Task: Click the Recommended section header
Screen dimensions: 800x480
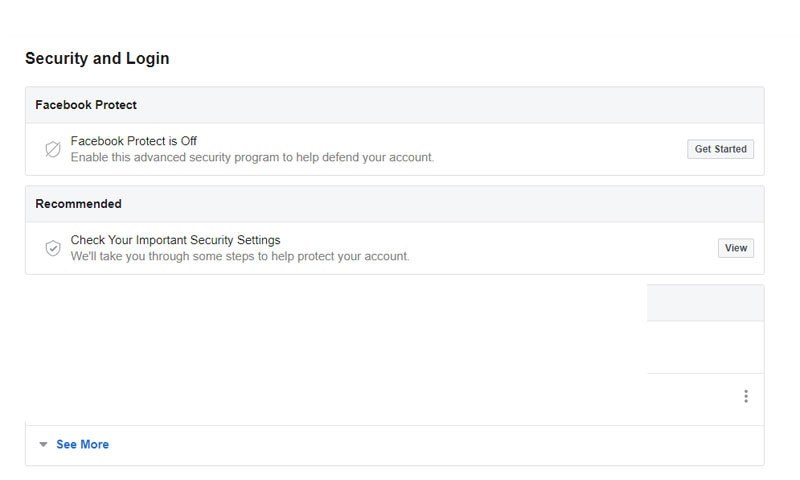Action: [x=394, y=204]
